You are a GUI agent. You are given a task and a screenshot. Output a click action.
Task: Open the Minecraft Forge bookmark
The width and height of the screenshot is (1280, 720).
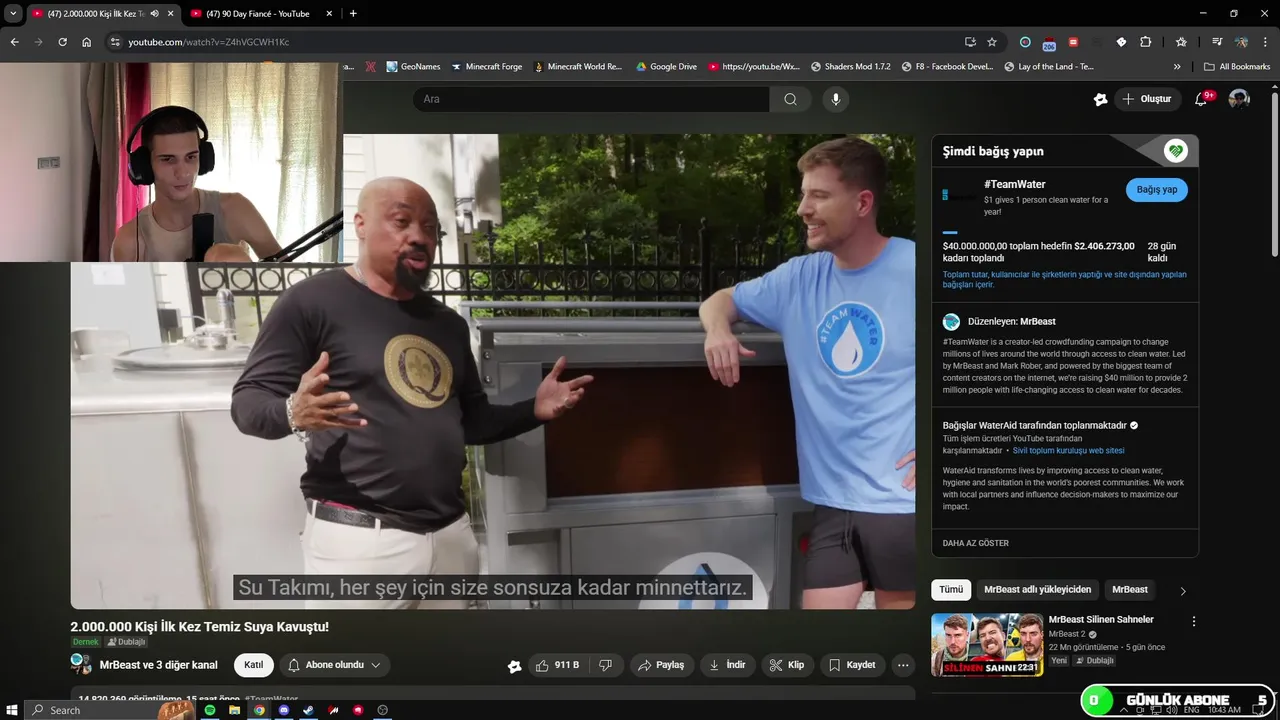[x=486, y=67]
